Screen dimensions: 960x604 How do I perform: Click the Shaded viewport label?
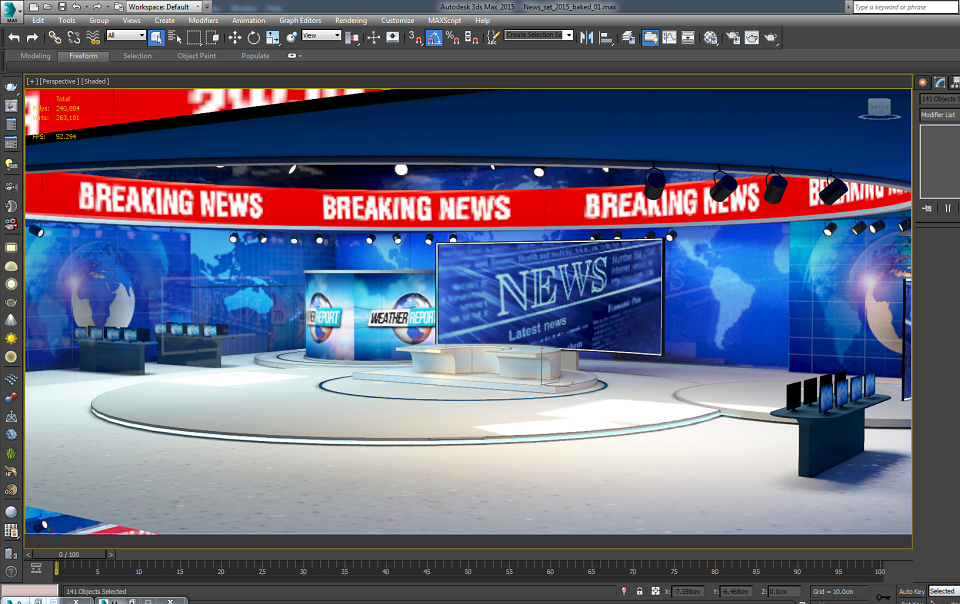[95, 81]
